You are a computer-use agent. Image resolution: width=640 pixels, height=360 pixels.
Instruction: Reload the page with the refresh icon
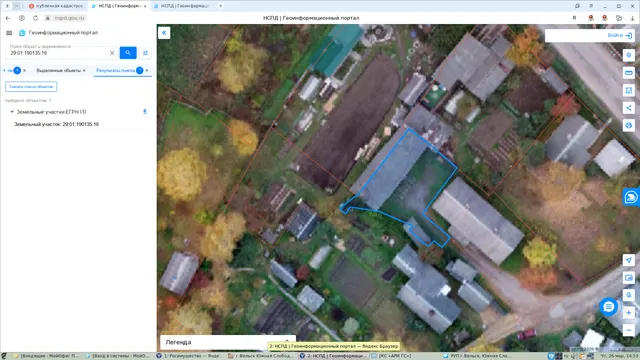[x=36, y=18]
